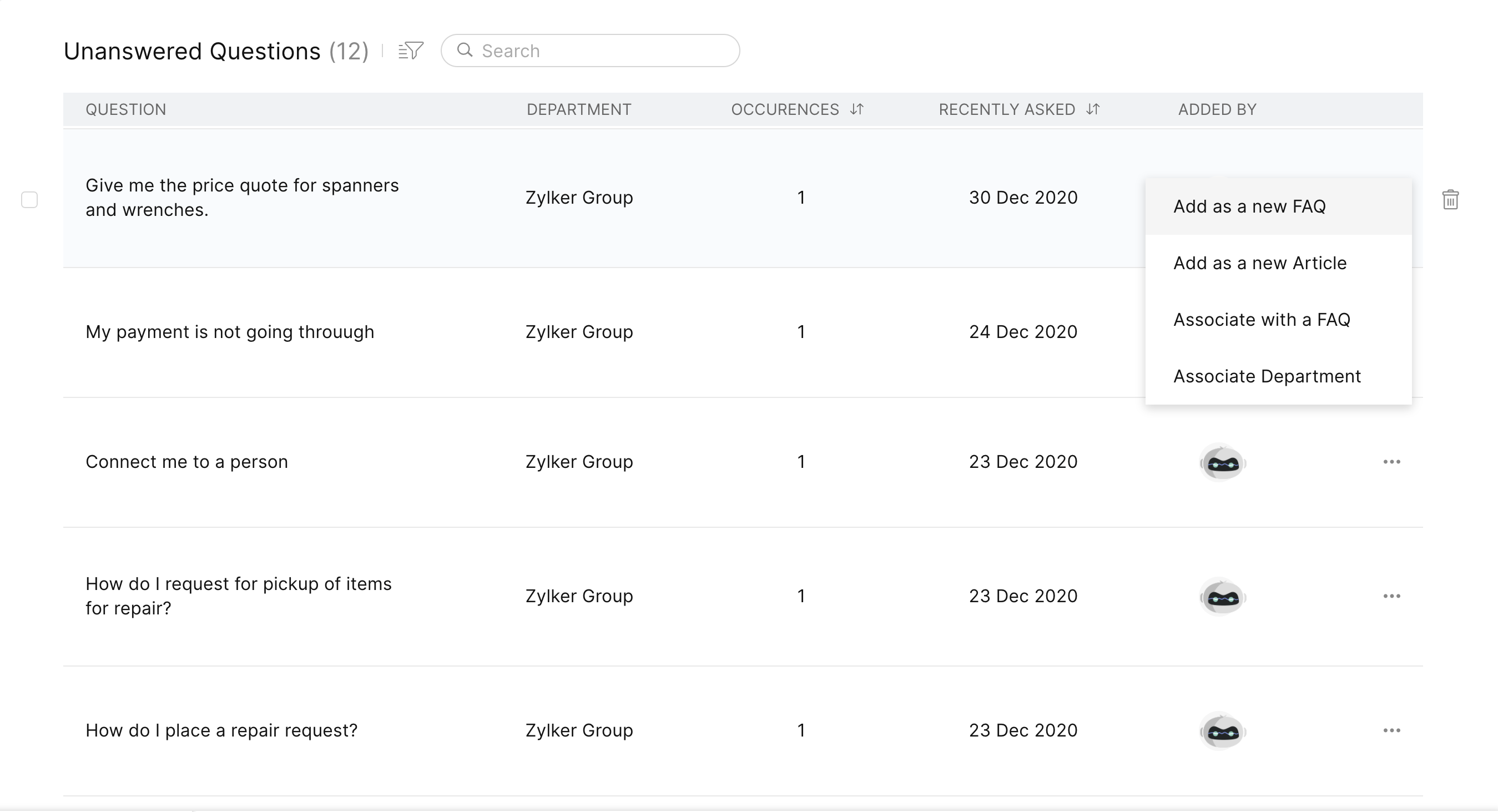Click the search magnifier icon
The width and height of the screenshot is (1498, 812).
(465, 50)
